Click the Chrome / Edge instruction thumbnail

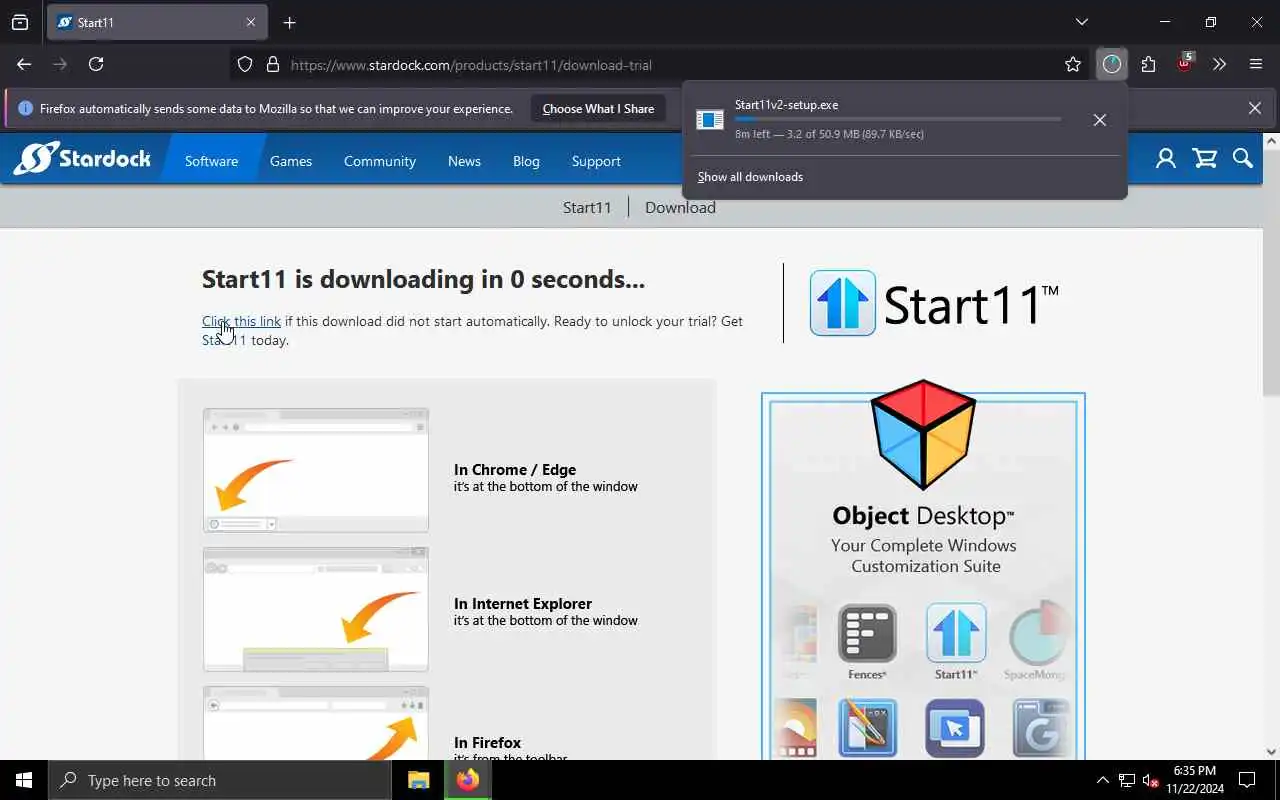click(316, 470)
